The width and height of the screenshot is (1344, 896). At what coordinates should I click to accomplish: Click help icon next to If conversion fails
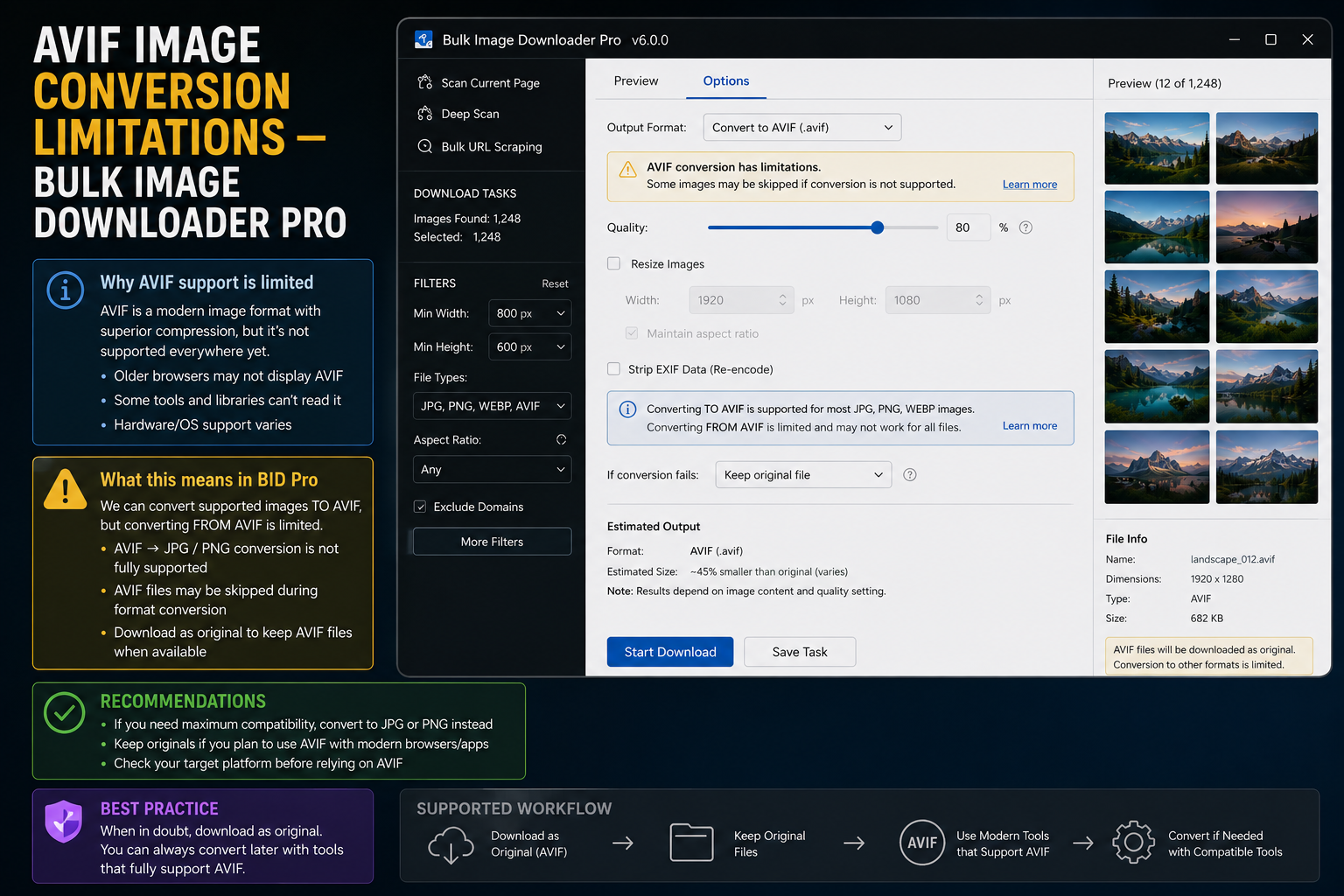click(x=910, y=474)
